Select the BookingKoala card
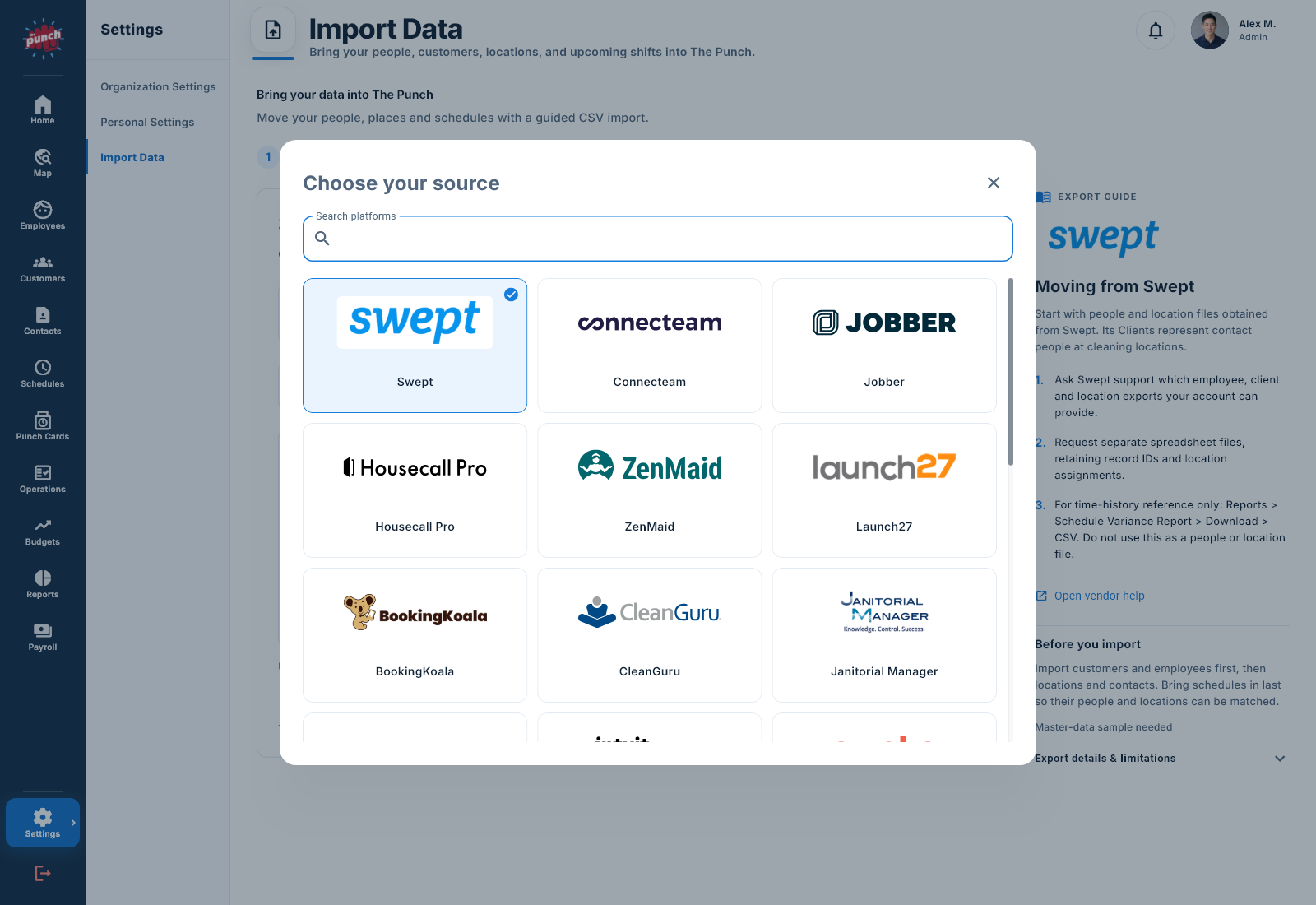The width and height of the screenshot is (1316, 905). tap(415, 635)
